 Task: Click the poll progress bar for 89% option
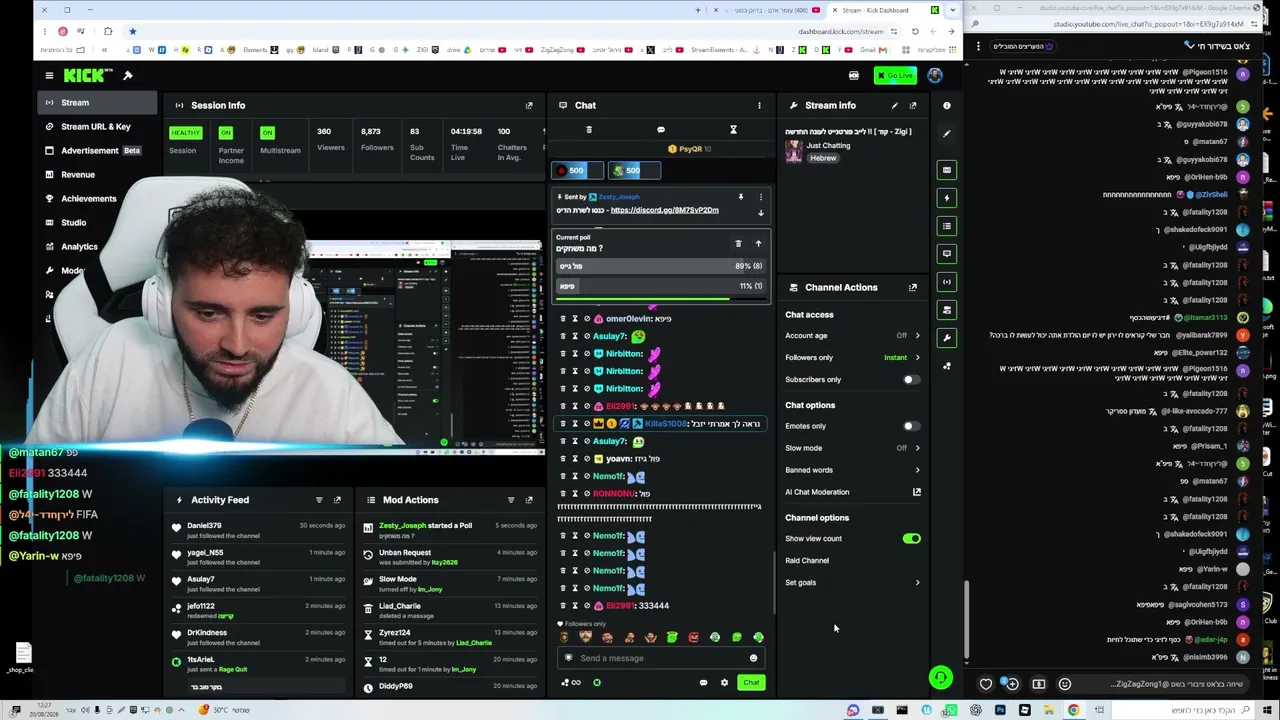click(660, 267)
